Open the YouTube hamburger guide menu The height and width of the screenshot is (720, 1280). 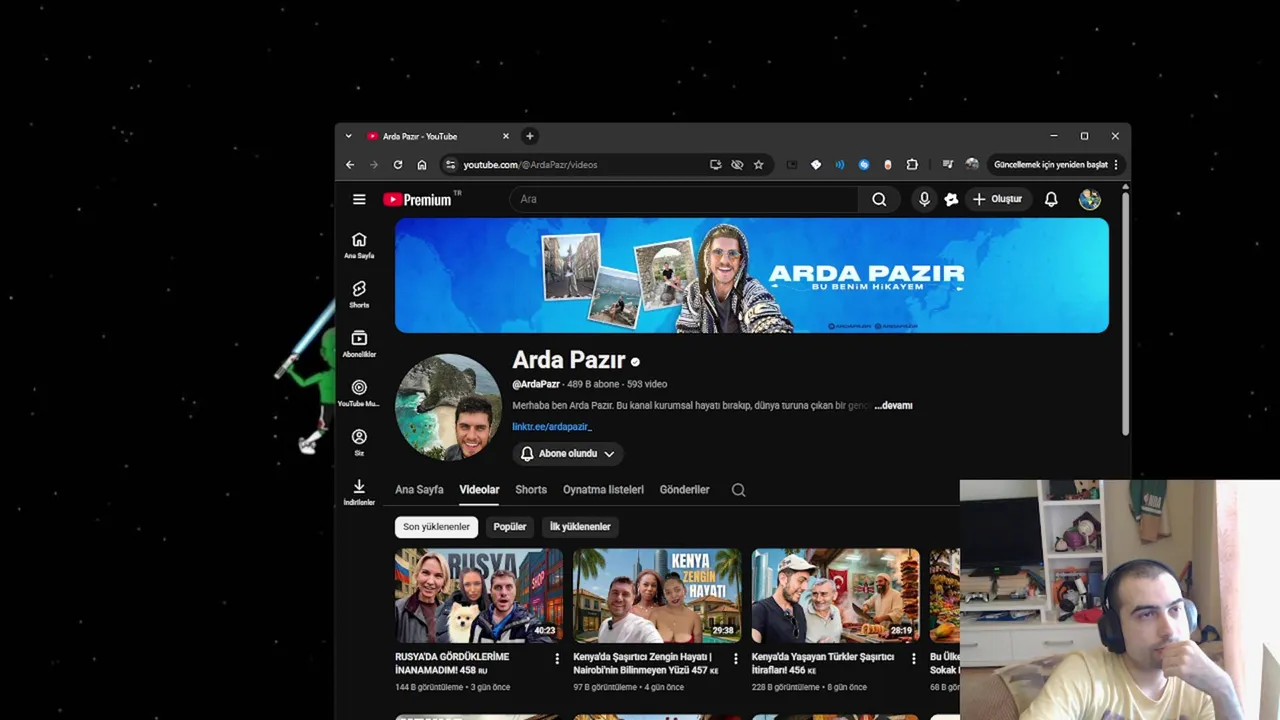[359, 199]
